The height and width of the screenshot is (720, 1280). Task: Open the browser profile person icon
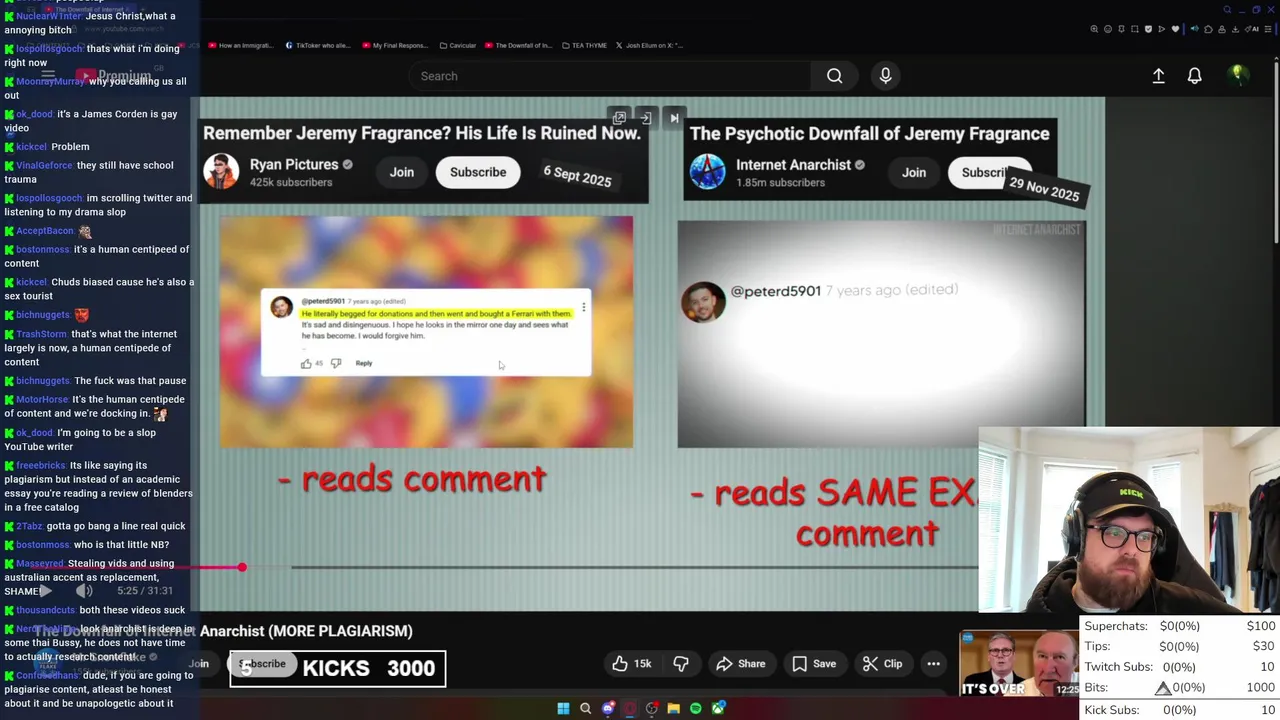click(x=1222, y=29)
